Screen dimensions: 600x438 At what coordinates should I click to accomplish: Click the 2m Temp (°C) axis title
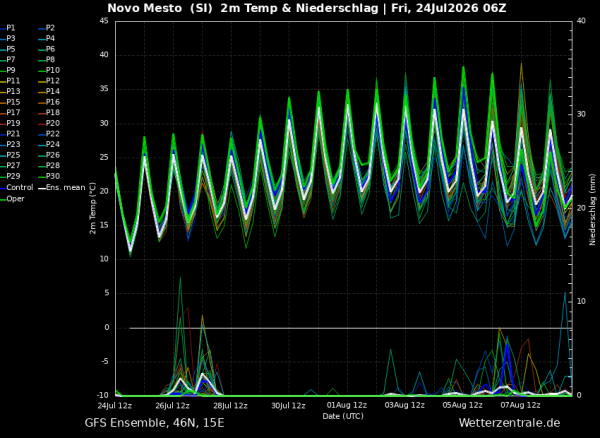click(93, 208)
